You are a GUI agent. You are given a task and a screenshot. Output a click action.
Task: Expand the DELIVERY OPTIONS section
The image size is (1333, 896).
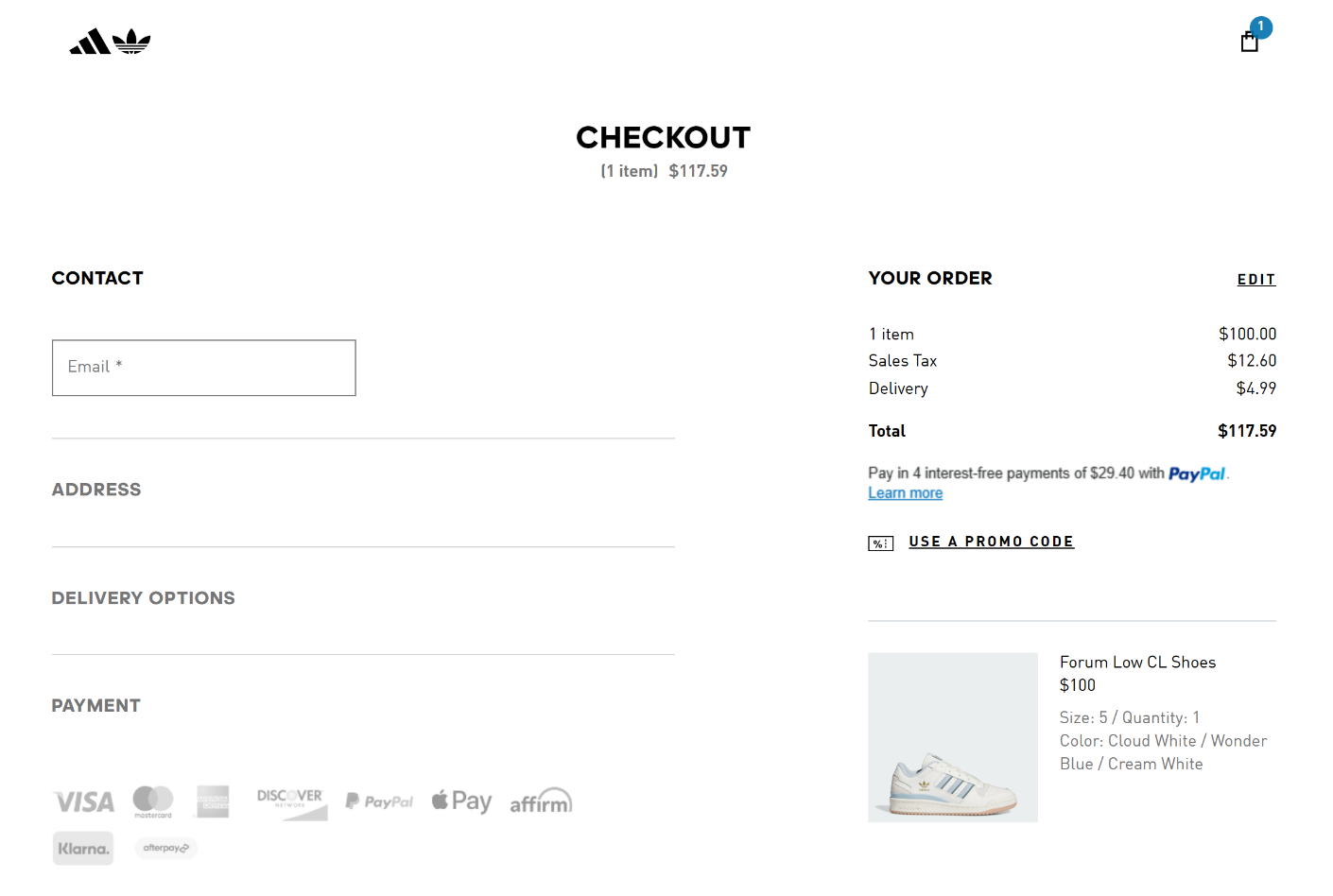click(x=144, y=598)
